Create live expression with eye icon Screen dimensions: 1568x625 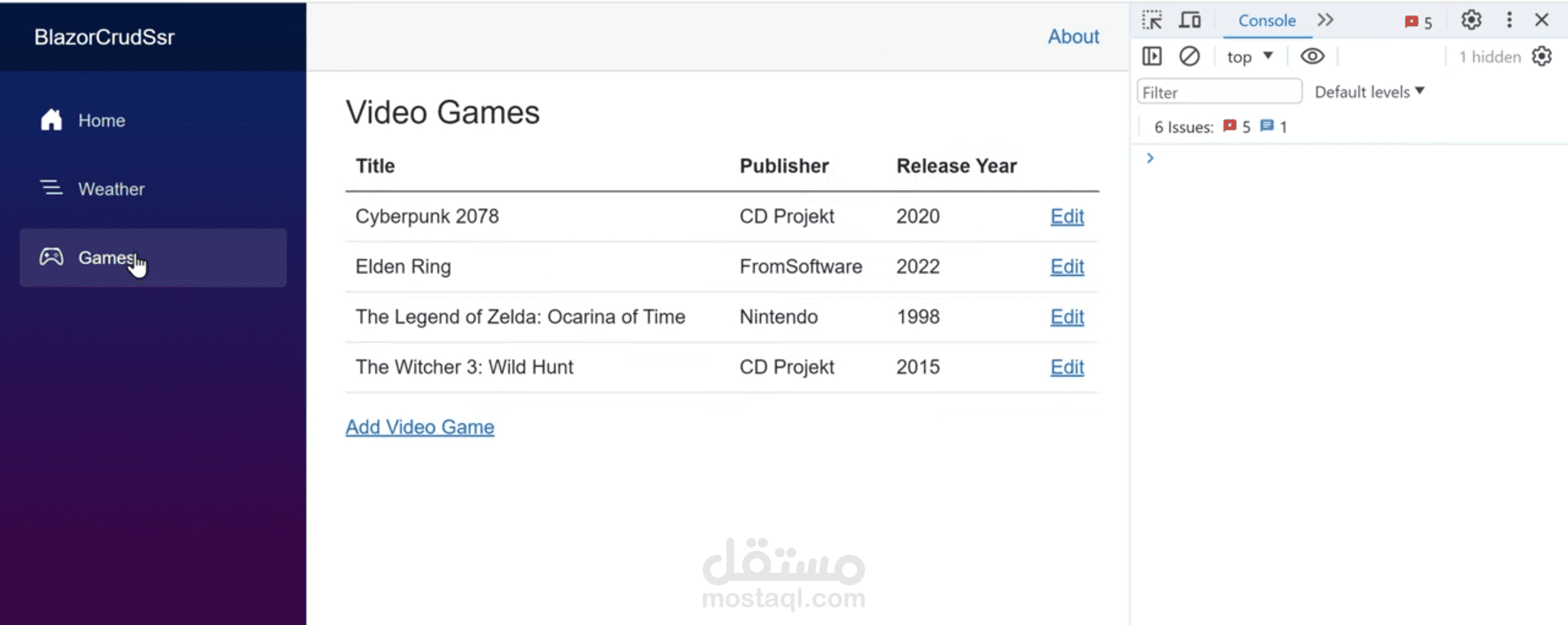coord(1312,56)
